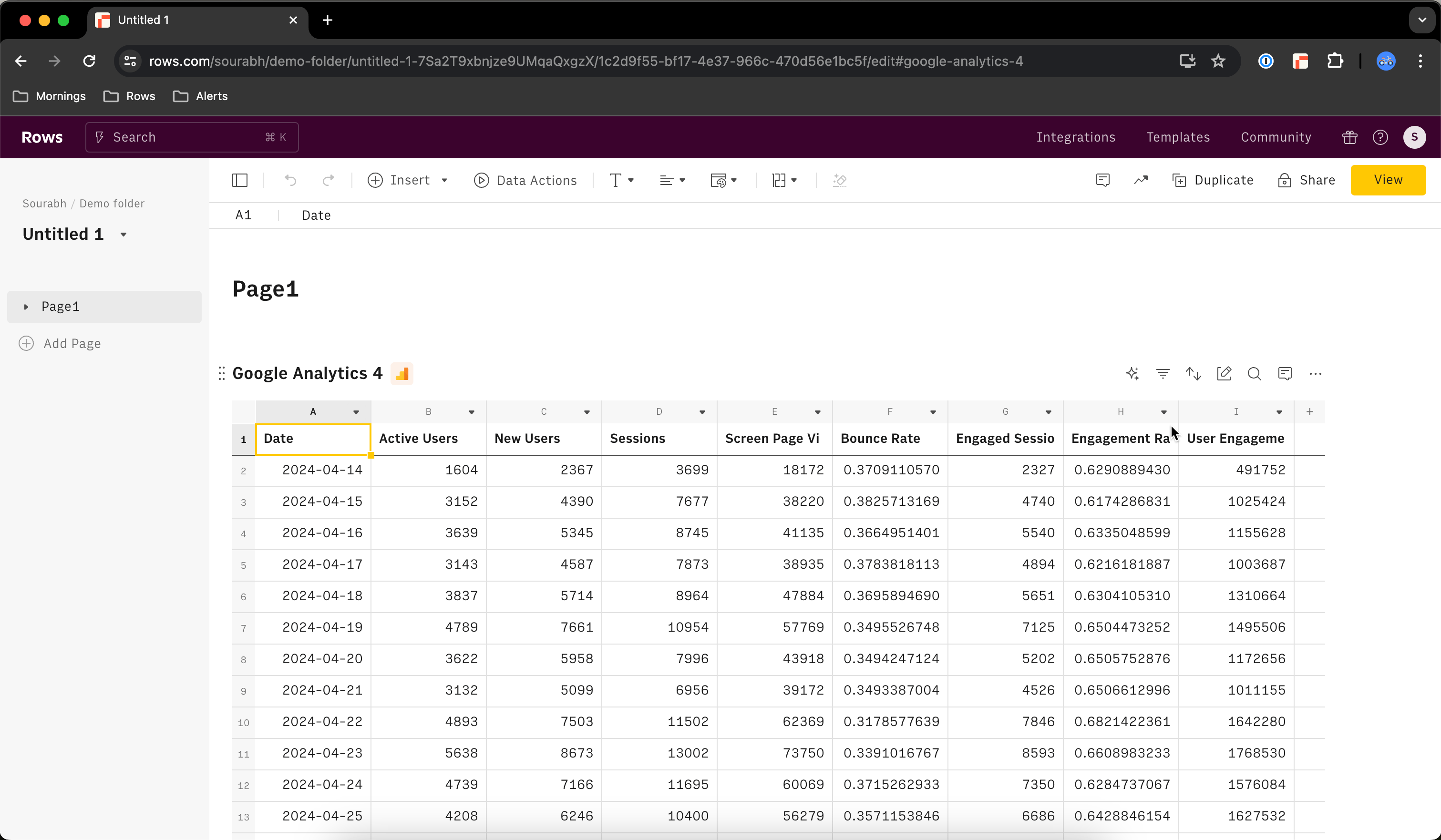Click the sort arrows icon
Image resolution: width=1441 pixels, height=840 pixels.
1194,373
